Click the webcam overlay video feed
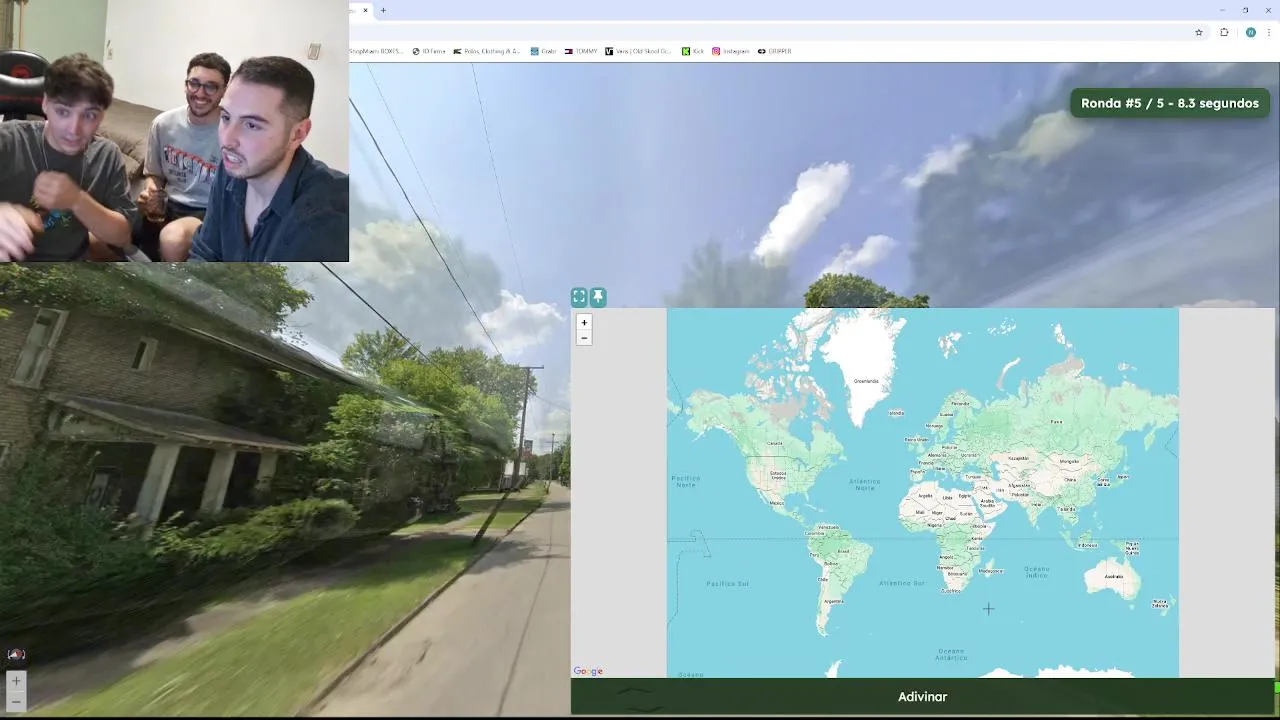Image resolution: width=1280 pixels, height=720 pixels. [x=174, y=131]
